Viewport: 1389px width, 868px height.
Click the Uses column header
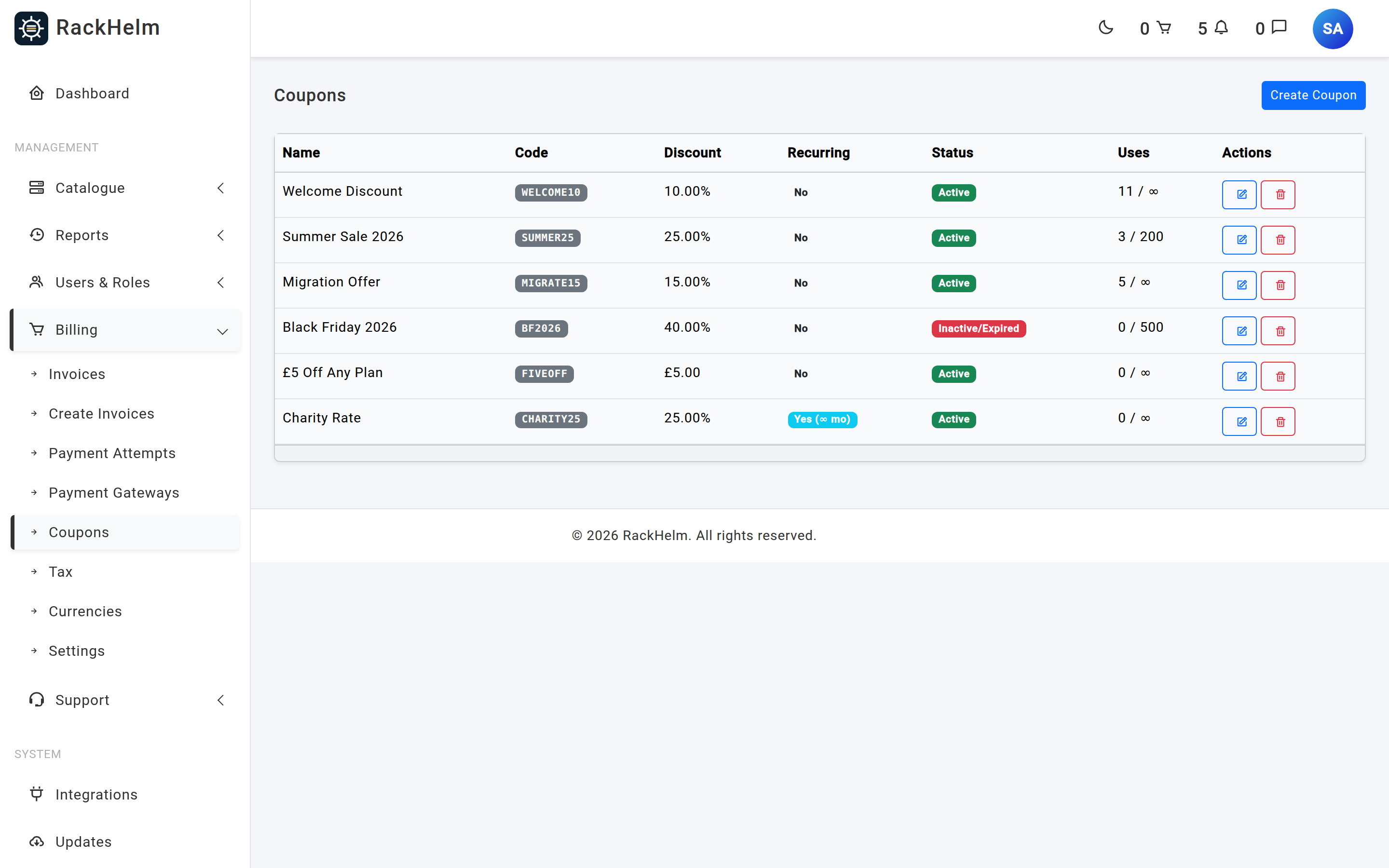[x=1133, y=153]
